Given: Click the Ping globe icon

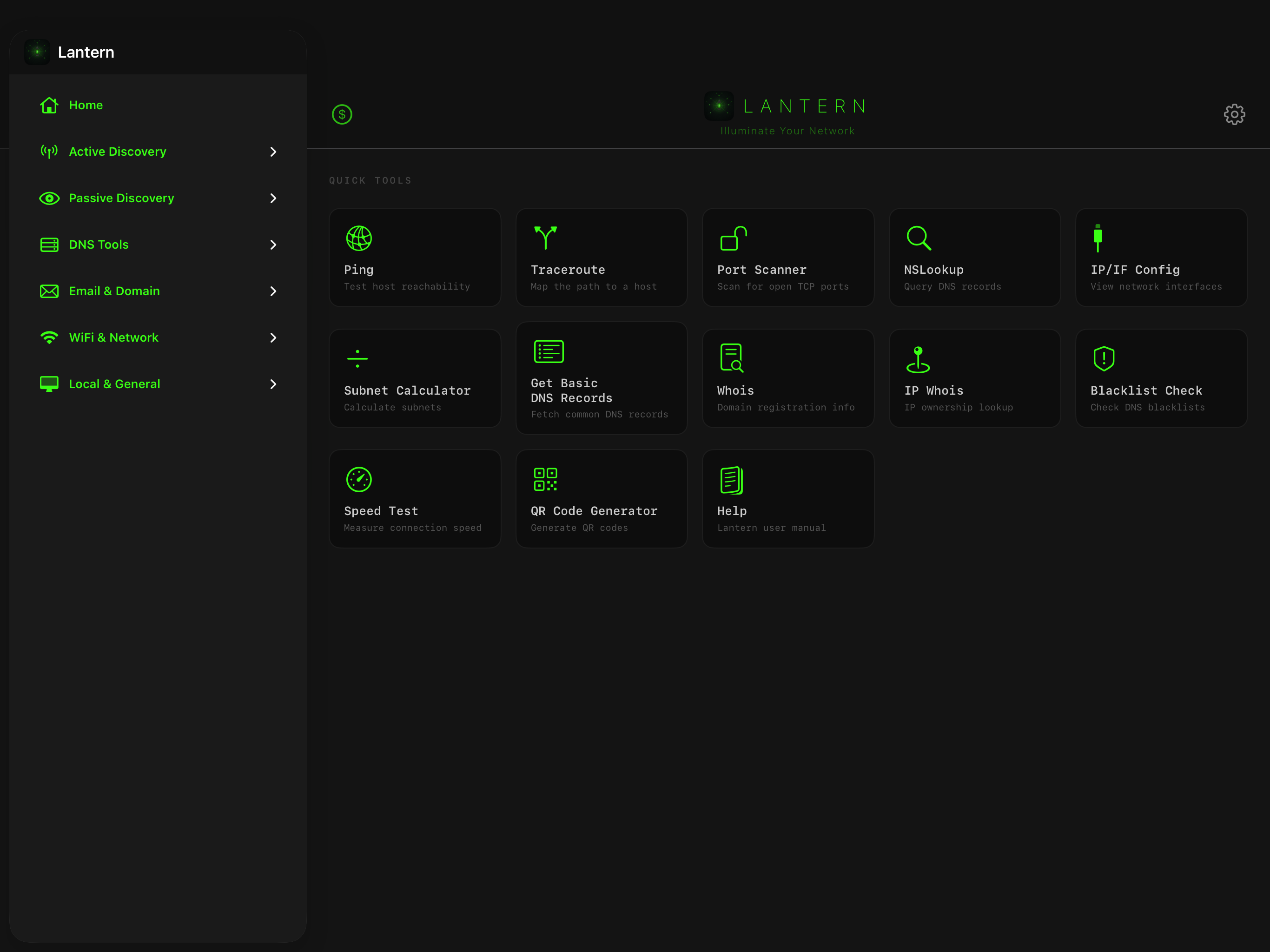Looking at the screenshot, I should 359,238.
